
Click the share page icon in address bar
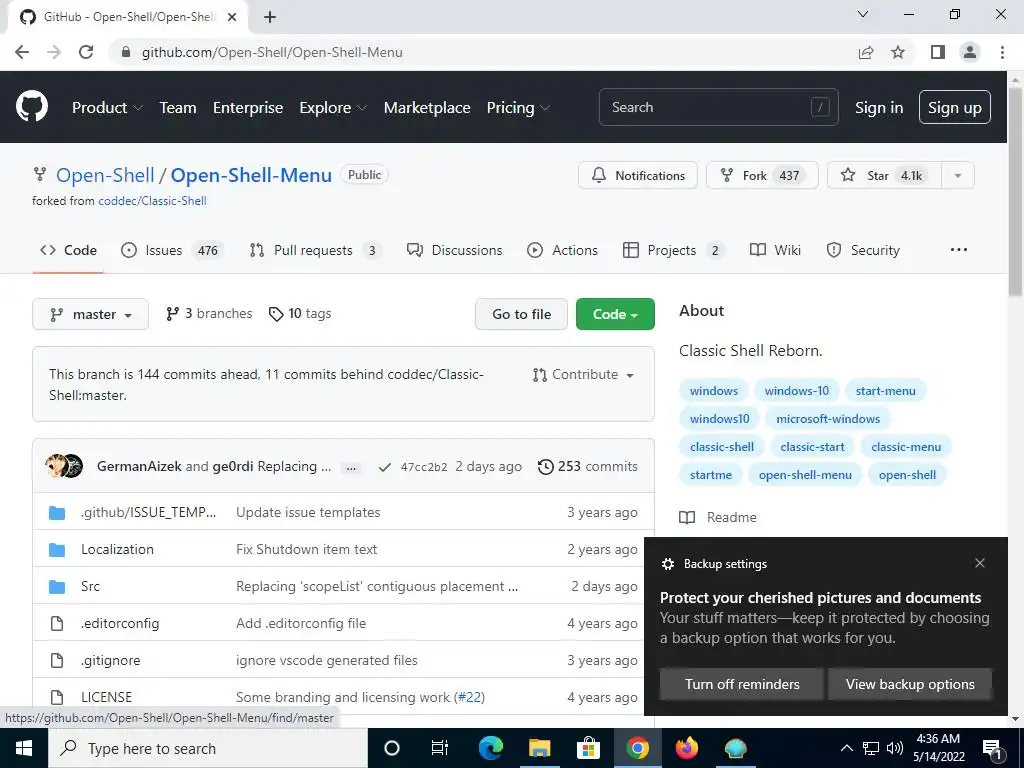tap(866, 52)
